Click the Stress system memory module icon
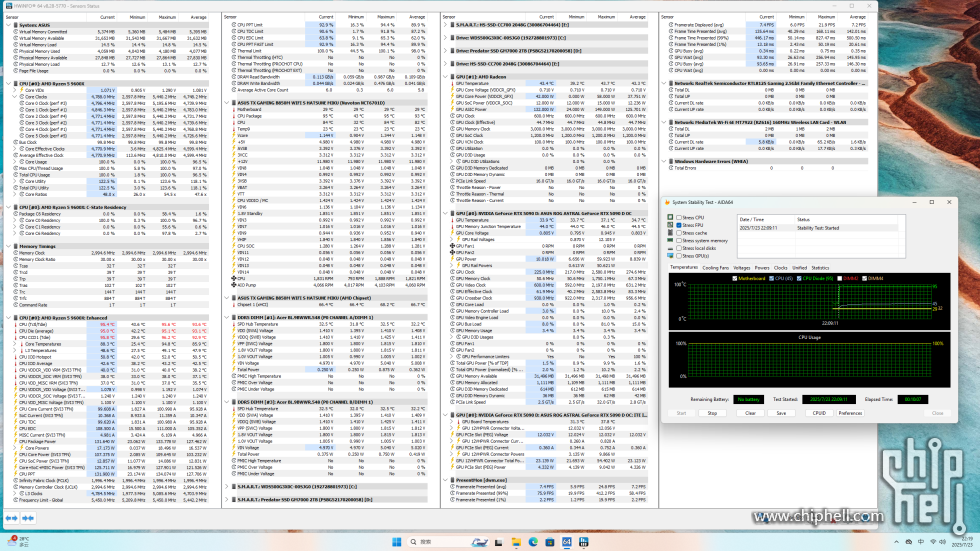This screenshot has width=980, height=551. [671, 241]
